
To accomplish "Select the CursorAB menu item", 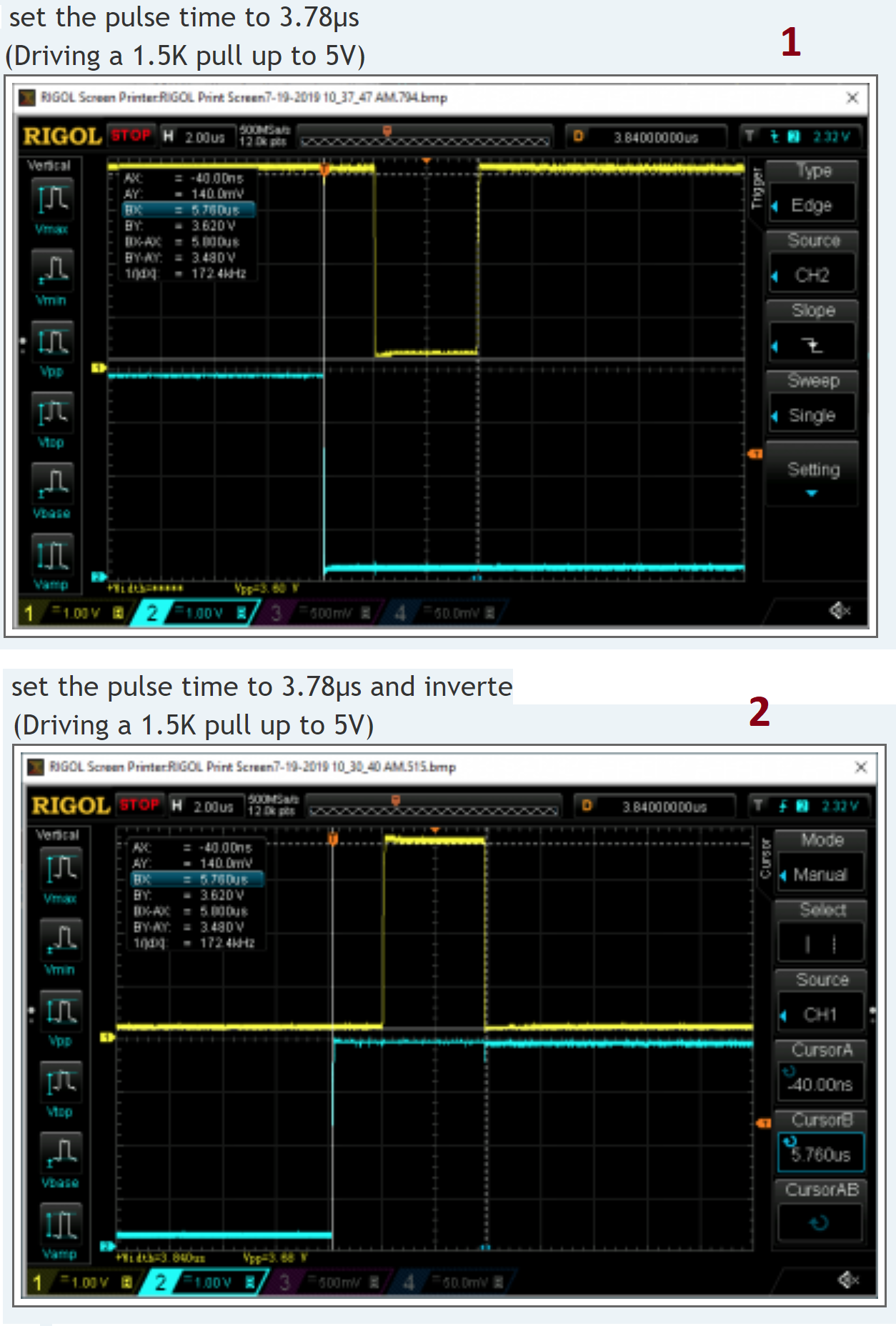I will (x=820, y=1222).
